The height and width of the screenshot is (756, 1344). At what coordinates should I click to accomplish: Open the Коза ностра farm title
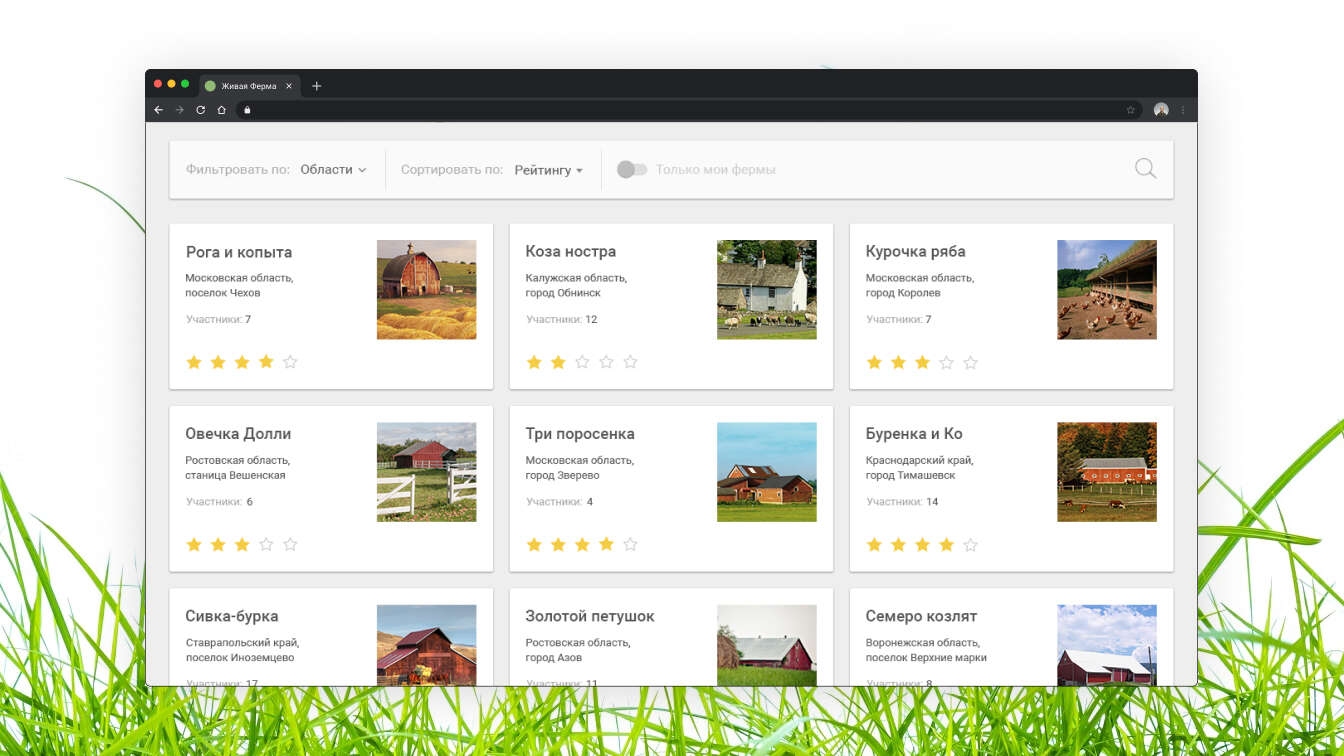pyautogui.click(x=570, y=251)
